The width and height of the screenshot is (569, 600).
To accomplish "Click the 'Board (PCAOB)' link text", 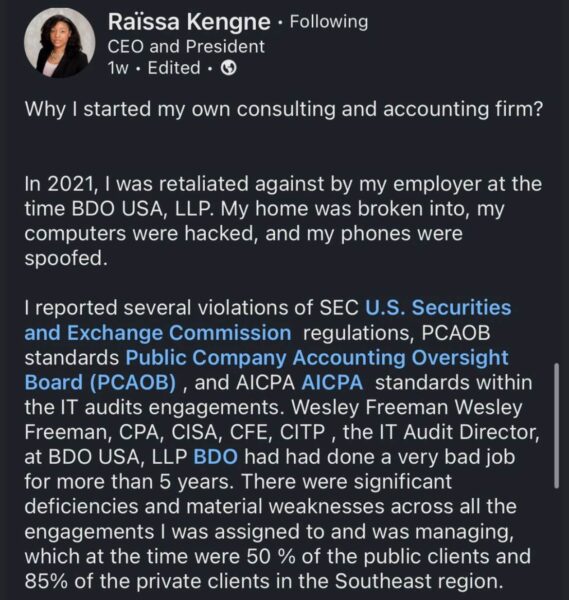I will [100, 383].
